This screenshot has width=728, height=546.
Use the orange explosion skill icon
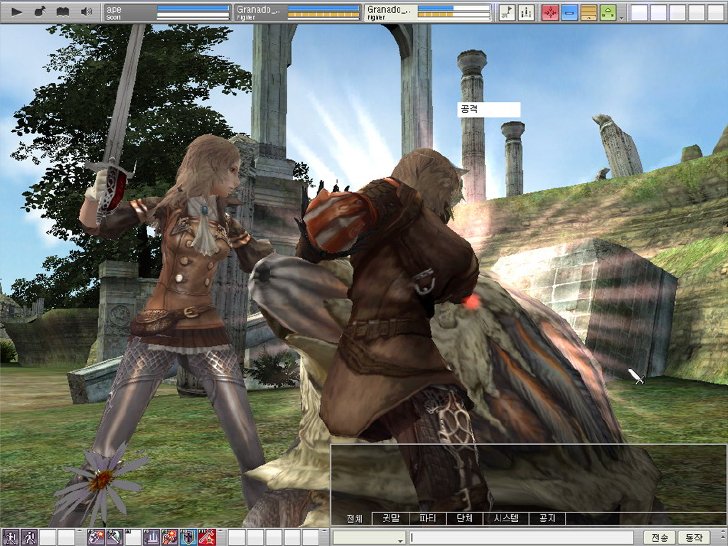pos(169,537)
